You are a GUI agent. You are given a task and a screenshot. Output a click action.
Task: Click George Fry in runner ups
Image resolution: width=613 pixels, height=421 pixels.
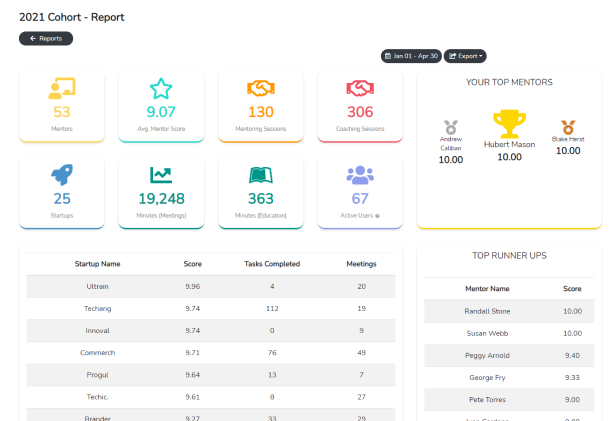click(487, 378)
